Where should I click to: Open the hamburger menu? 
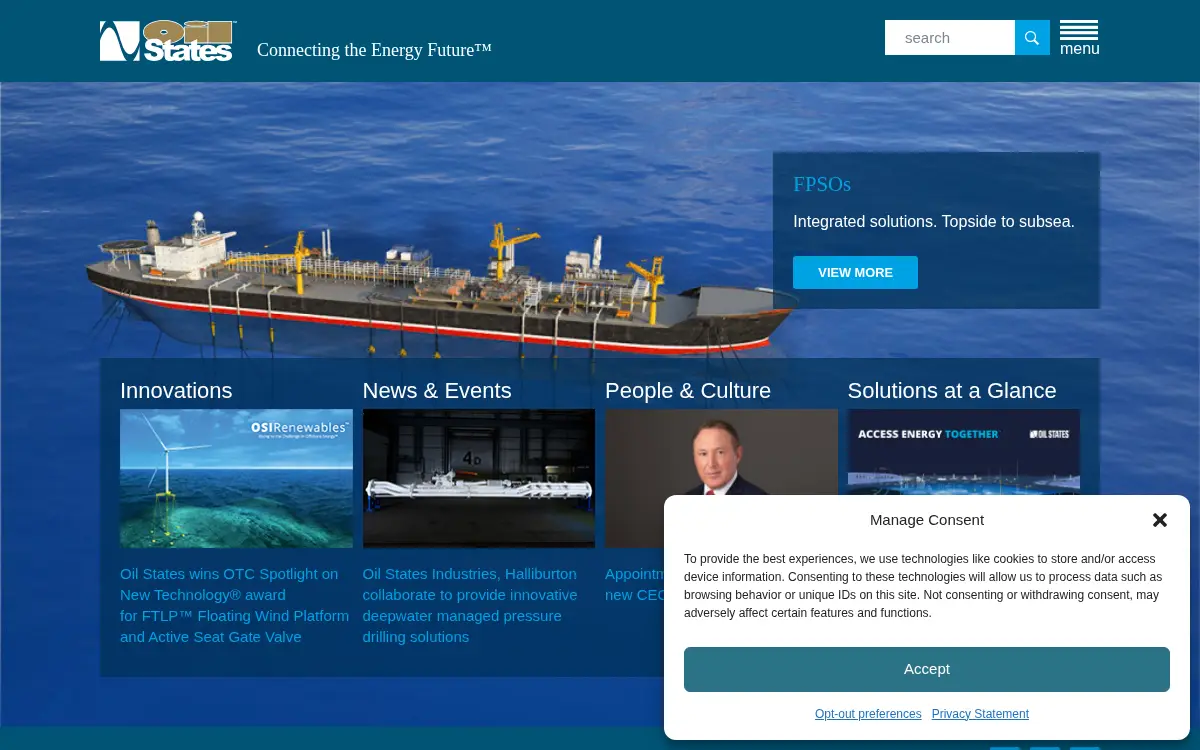click(1079, 38)
